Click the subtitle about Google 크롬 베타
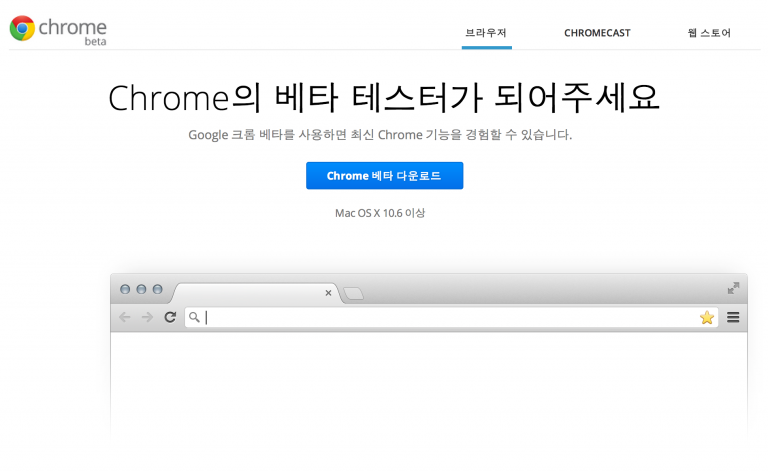 click(380, 135)
